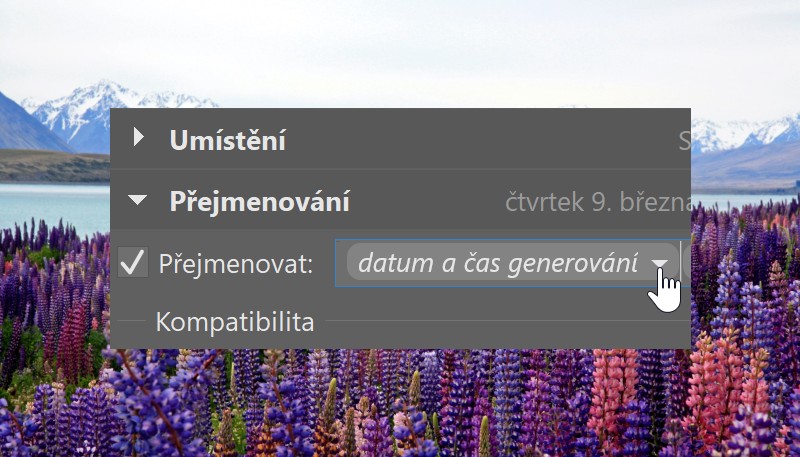Screen dimensions: 800x457
Task: Click the Kompatibilita group label
Action: click(235, 322)
